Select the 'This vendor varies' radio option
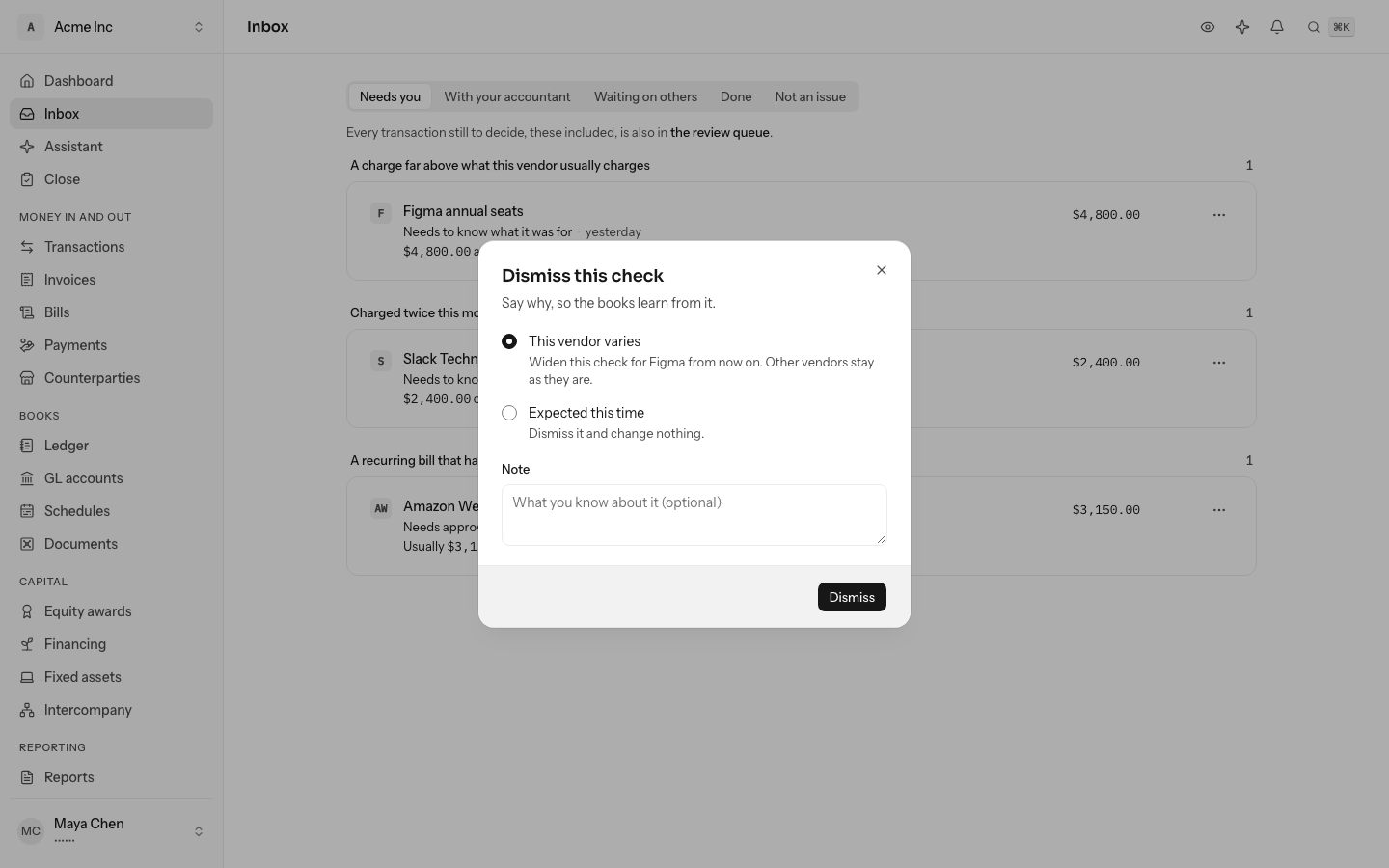1389x868 pixels. [509, 341]
